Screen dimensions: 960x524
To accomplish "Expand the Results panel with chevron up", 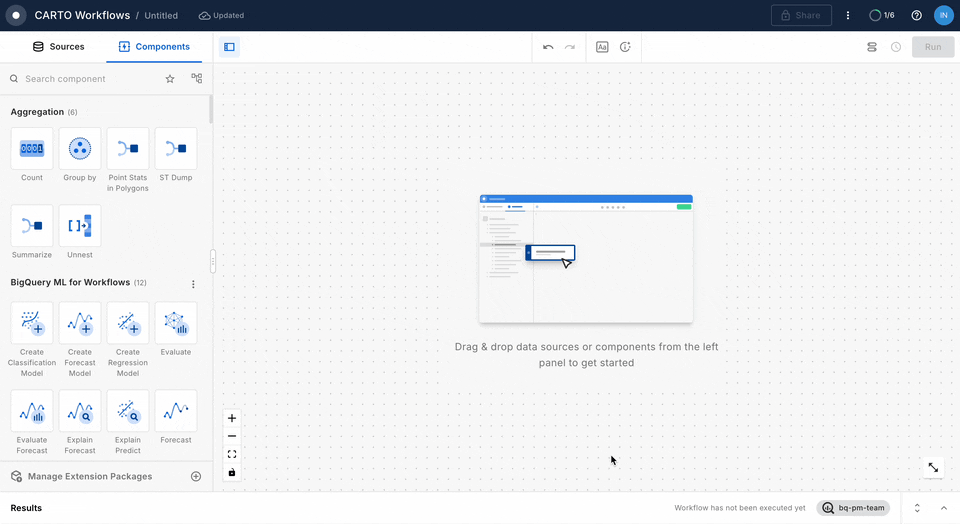I will pos(943,508).
